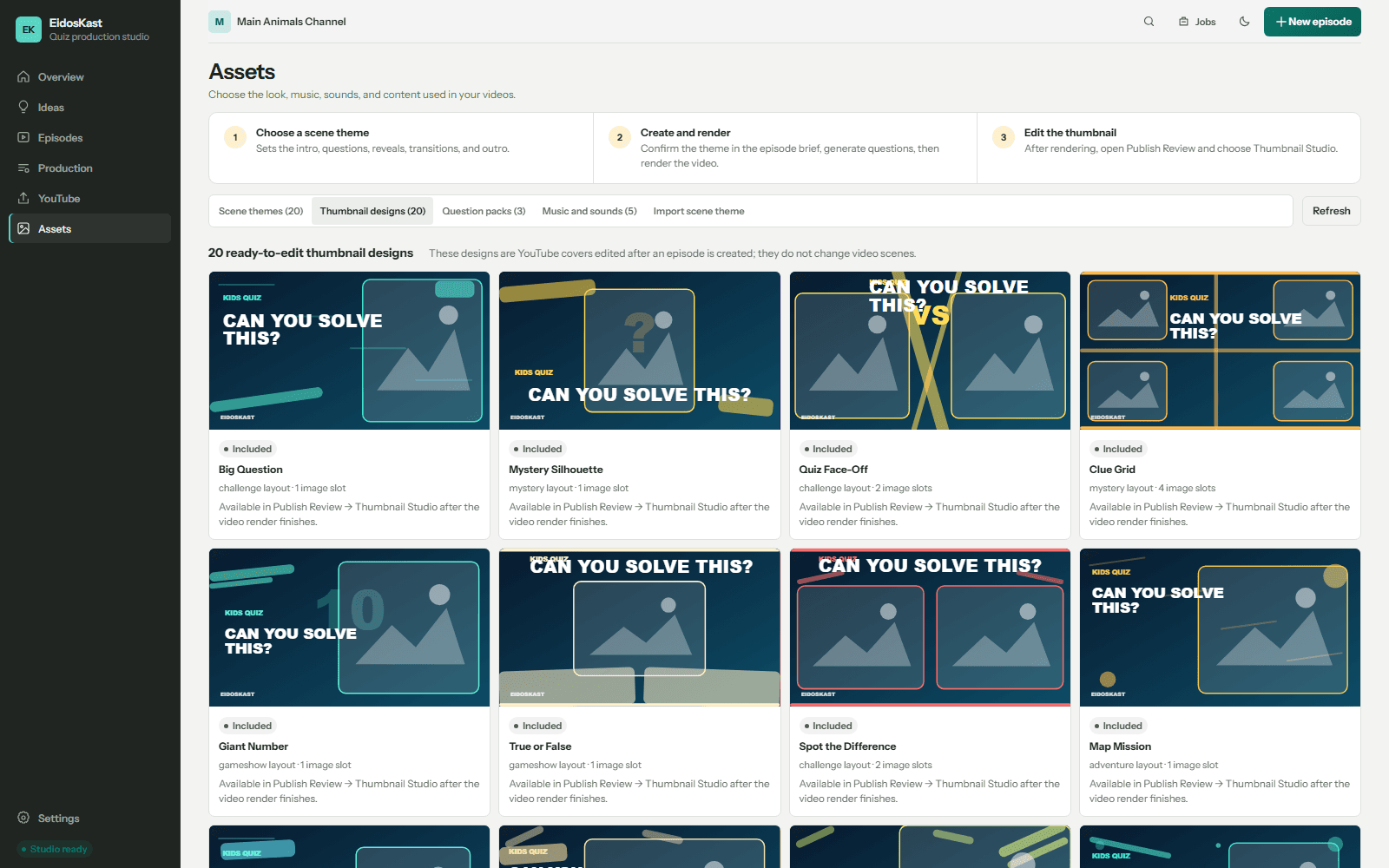Click the Settings gear icon
The image size is (1389, 868).
point(23,819)
